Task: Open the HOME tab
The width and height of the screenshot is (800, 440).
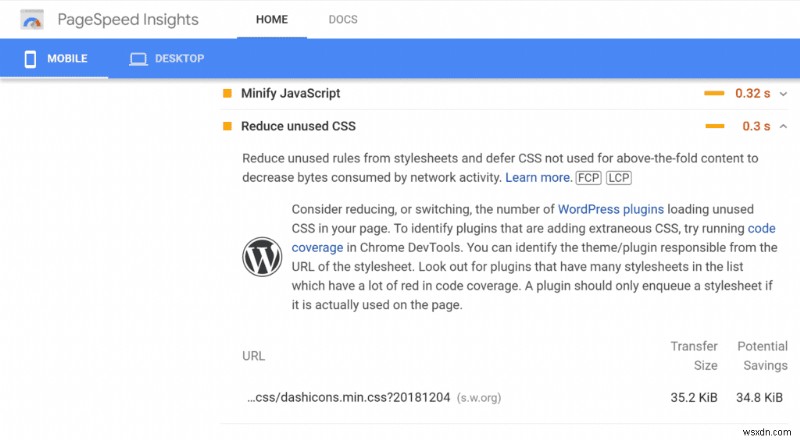Action: (x=272, y=19)
